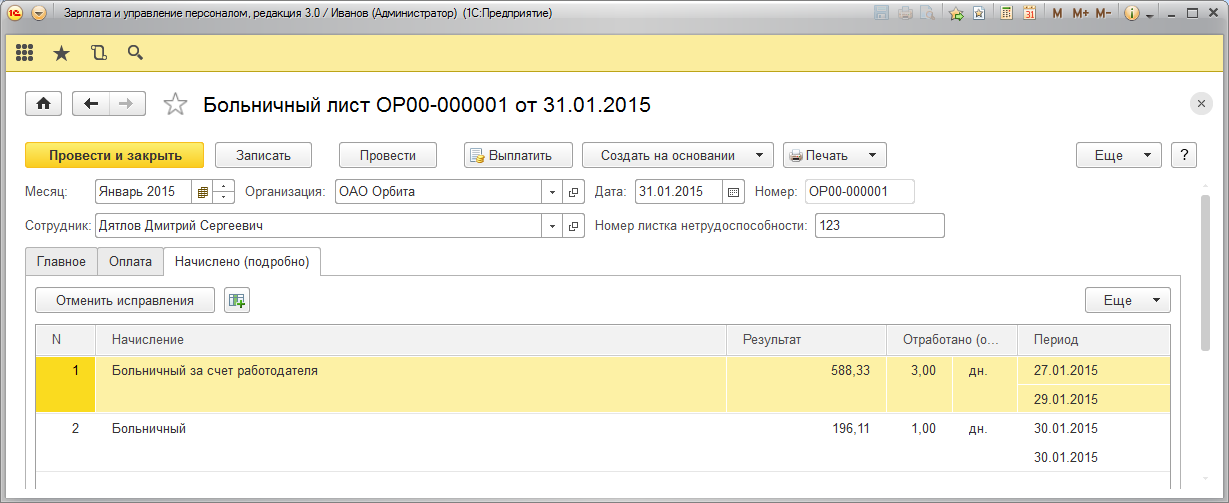Select the result cell 588,33
The height and width of the screenshot is (503, 1229).
coord(806,370)
